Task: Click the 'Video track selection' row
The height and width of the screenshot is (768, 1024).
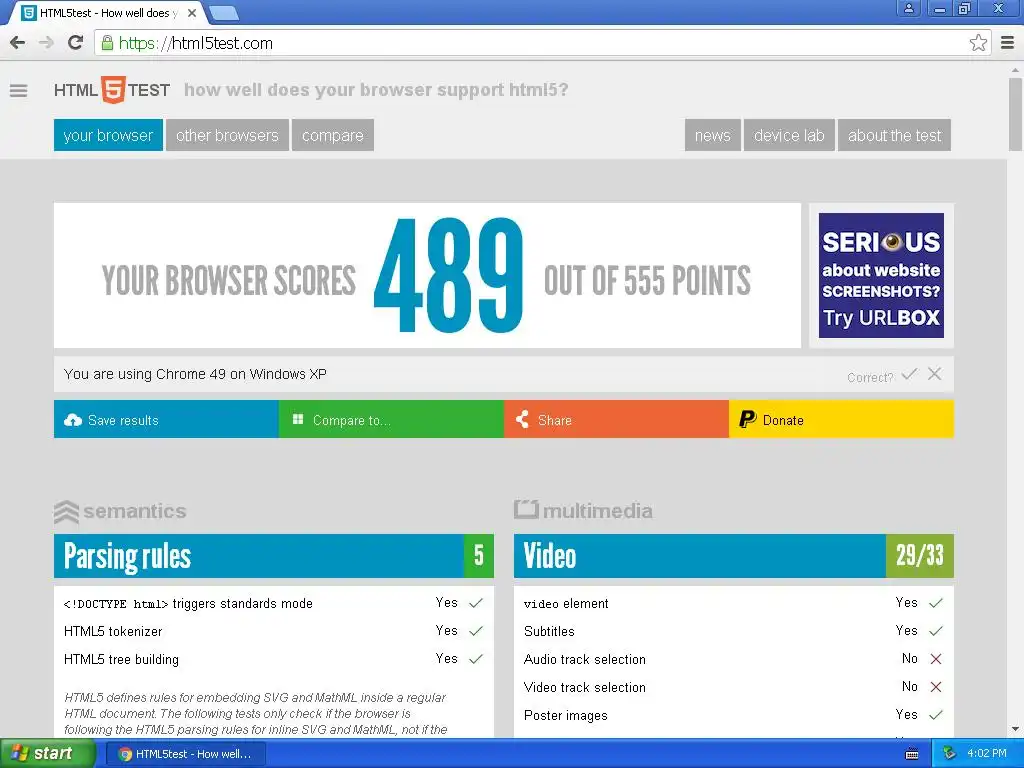Action: tap(734, 688)
